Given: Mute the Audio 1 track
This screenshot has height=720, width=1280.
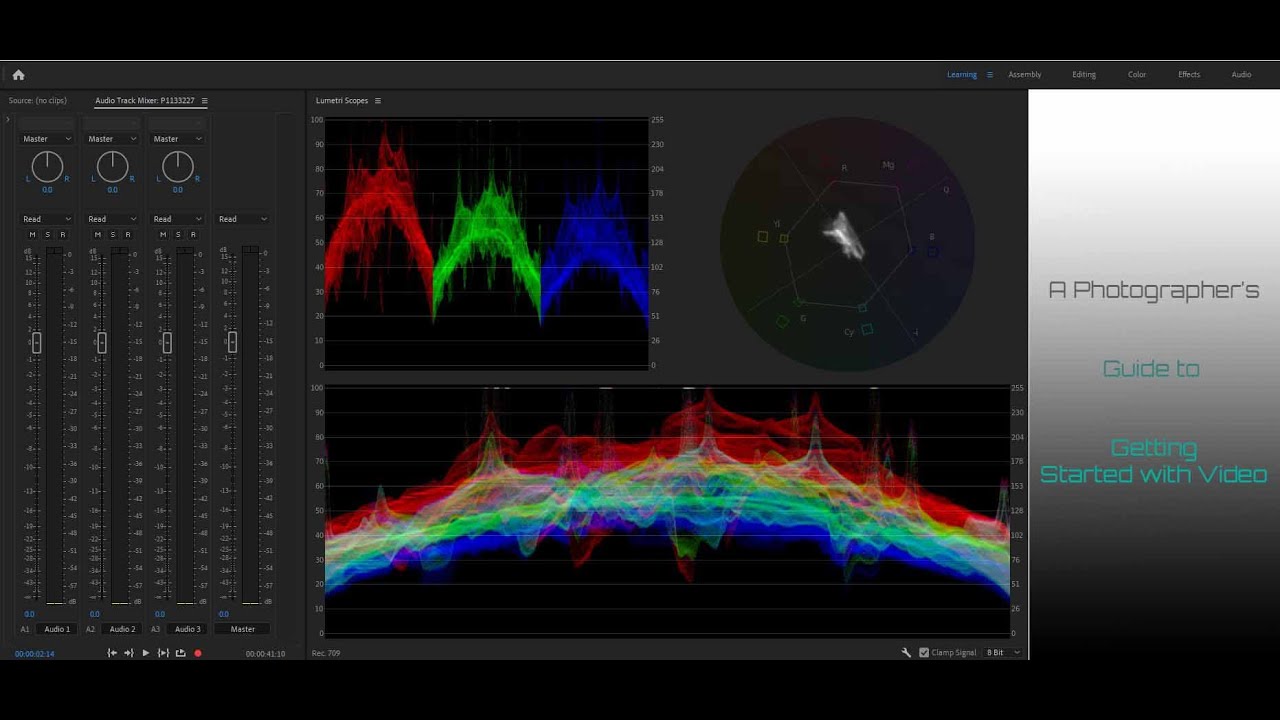Looking at the screenshot, I should pos(32,235).
